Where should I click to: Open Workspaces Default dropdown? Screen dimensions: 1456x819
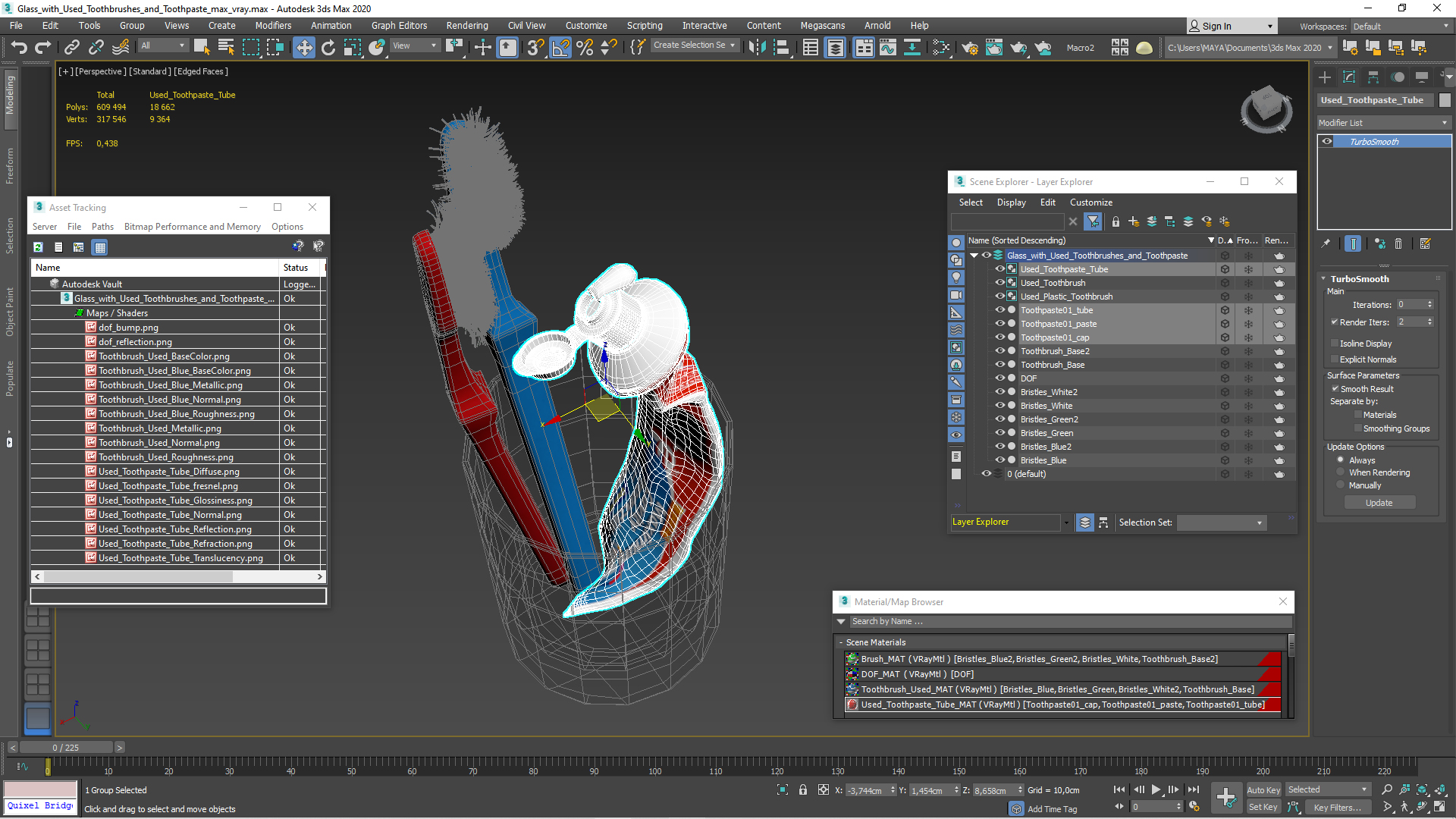coord(1401,27)
